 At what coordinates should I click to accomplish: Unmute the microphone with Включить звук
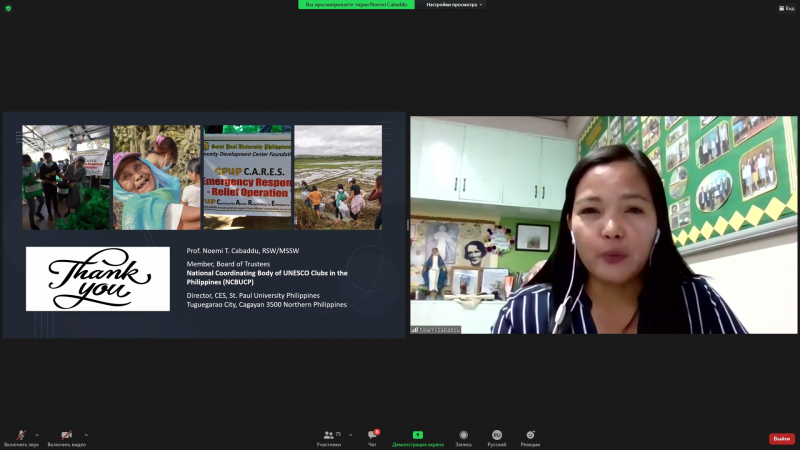tap(21, 437)
